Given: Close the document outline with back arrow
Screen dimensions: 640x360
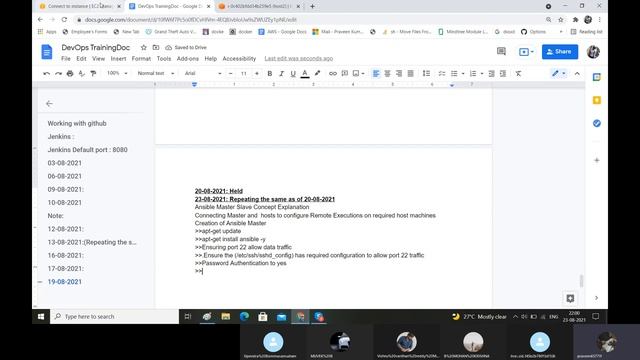Looking at the screenshot, I should pos(49,104).
